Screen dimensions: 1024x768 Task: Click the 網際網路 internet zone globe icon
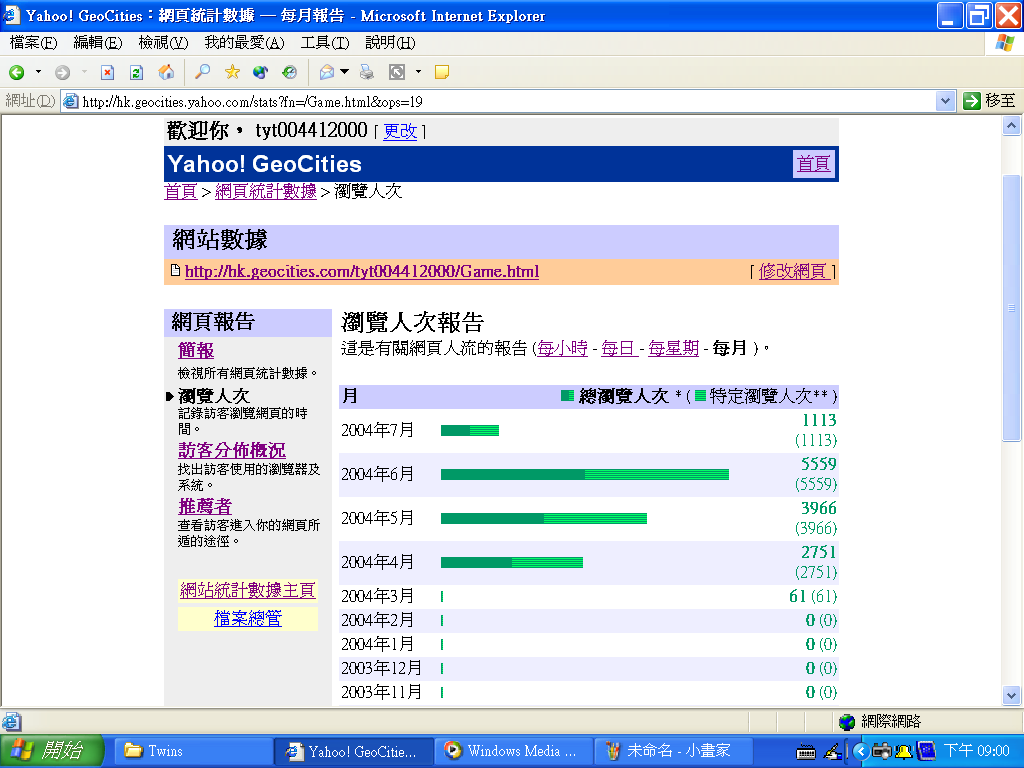[x=847, y=722]
